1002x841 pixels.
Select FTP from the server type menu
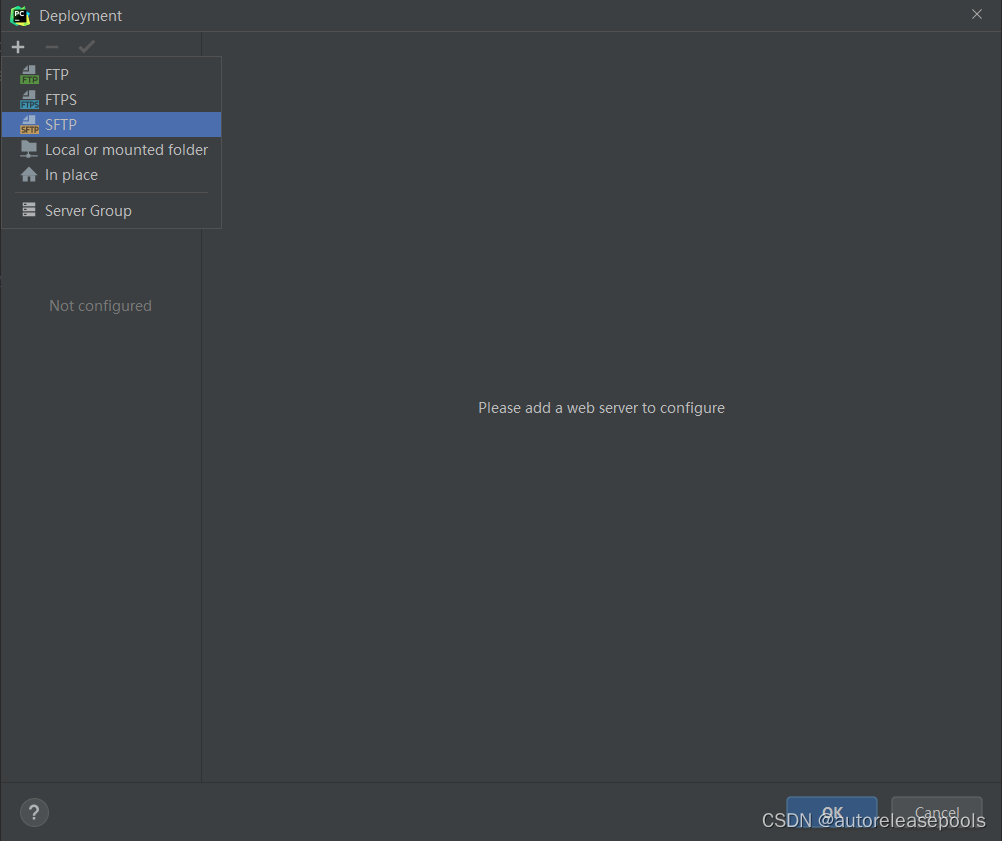point(111,75)
